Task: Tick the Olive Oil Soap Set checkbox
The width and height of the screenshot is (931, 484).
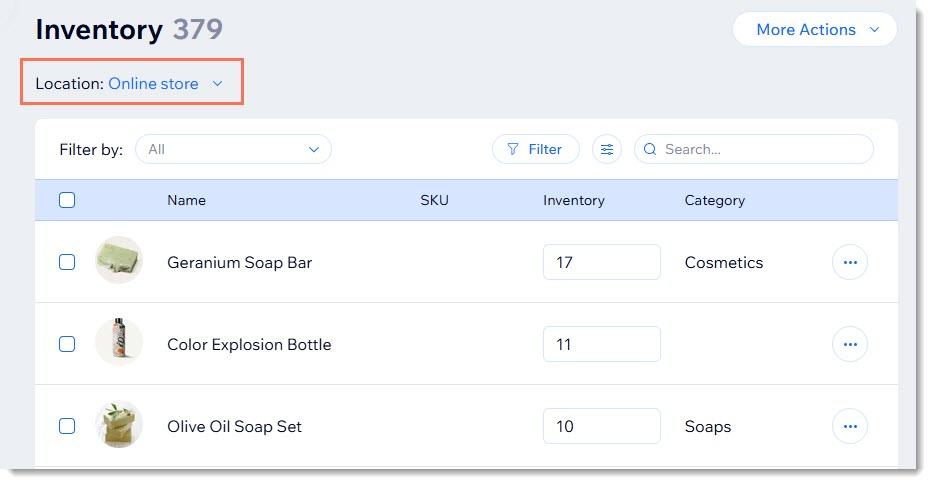Action: (67, 426)
